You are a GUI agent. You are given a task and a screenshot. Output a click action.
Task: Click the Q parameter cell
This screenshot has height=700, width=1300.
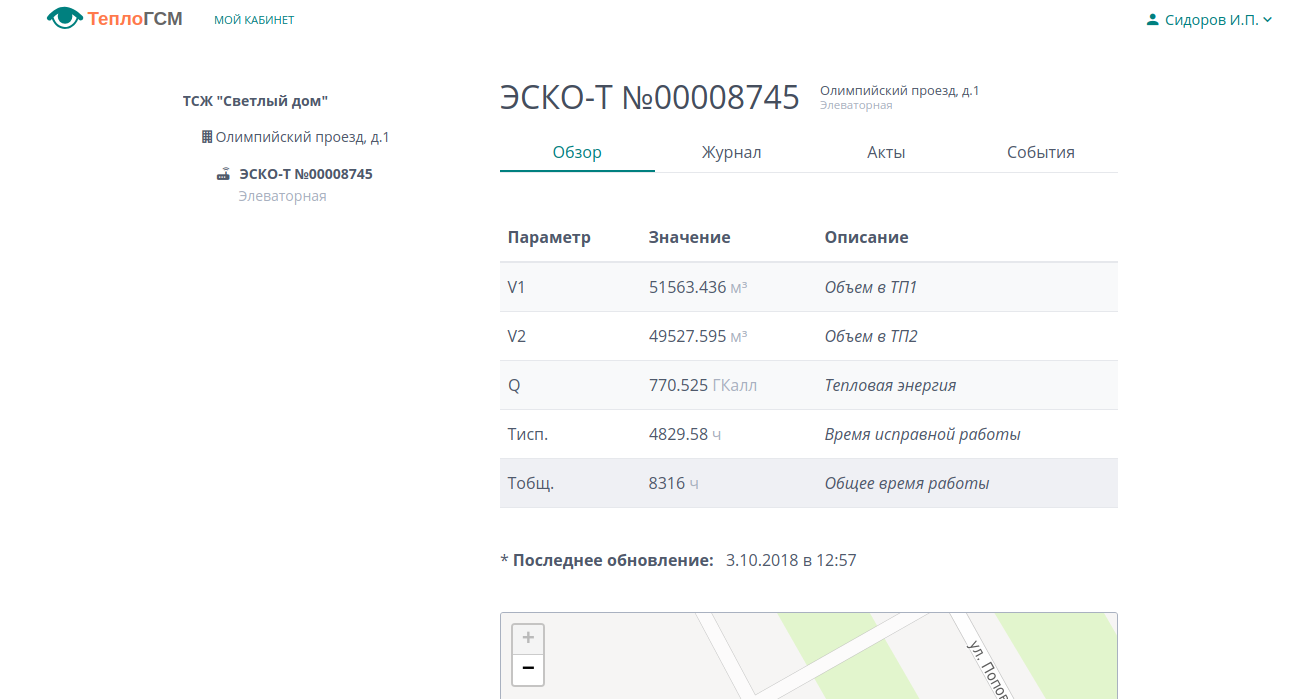click(x=514, y=385)
